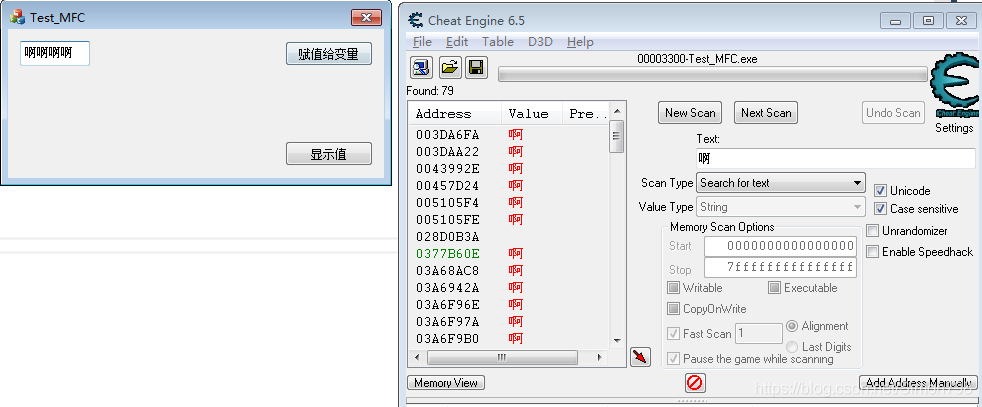The image size is (982, 407).
Task: Toggle Pause the game while scanning
Action: click(x=674, y=359)
